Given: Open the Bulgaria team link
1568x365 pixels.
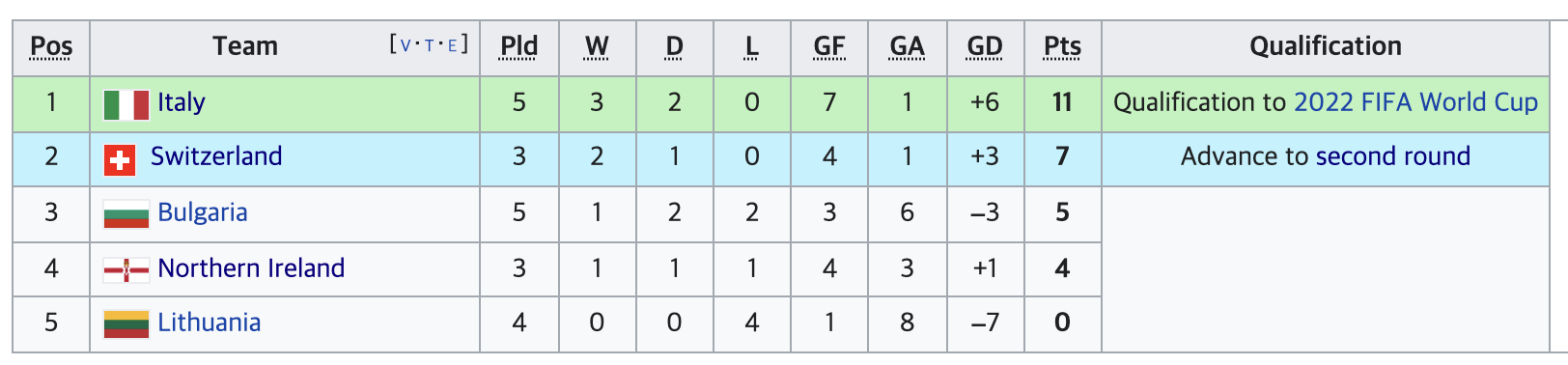Looking at the screenshot, I should click(203, 212).
